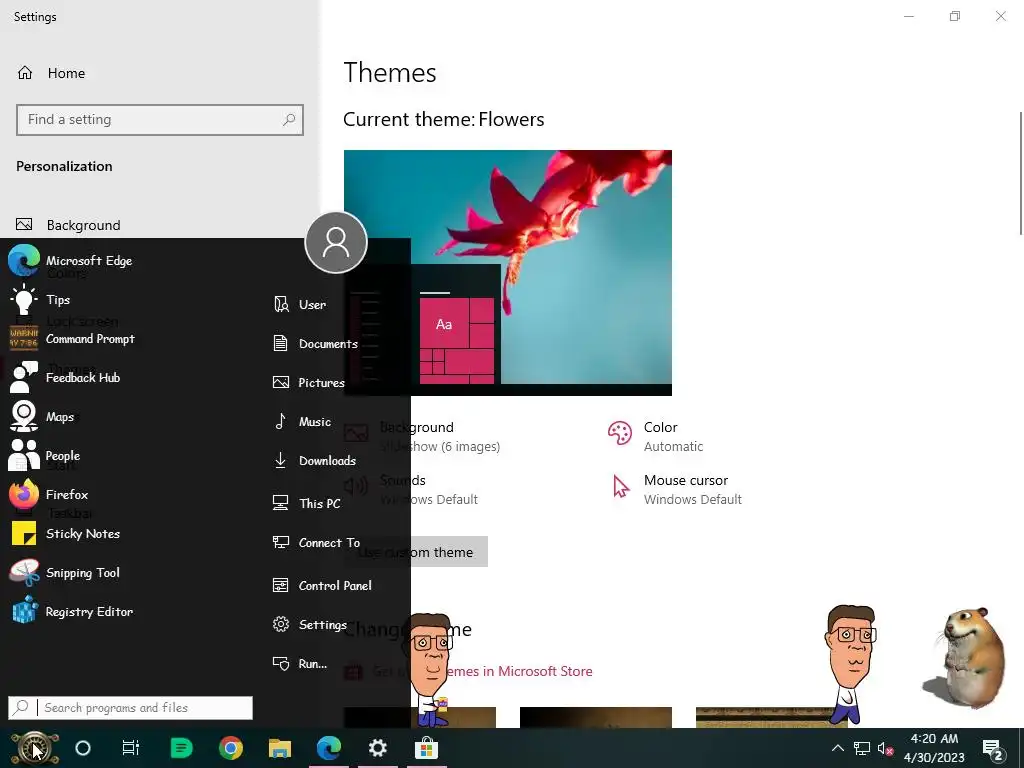Open the clock showing 4:20 AM

click(934, 748)
